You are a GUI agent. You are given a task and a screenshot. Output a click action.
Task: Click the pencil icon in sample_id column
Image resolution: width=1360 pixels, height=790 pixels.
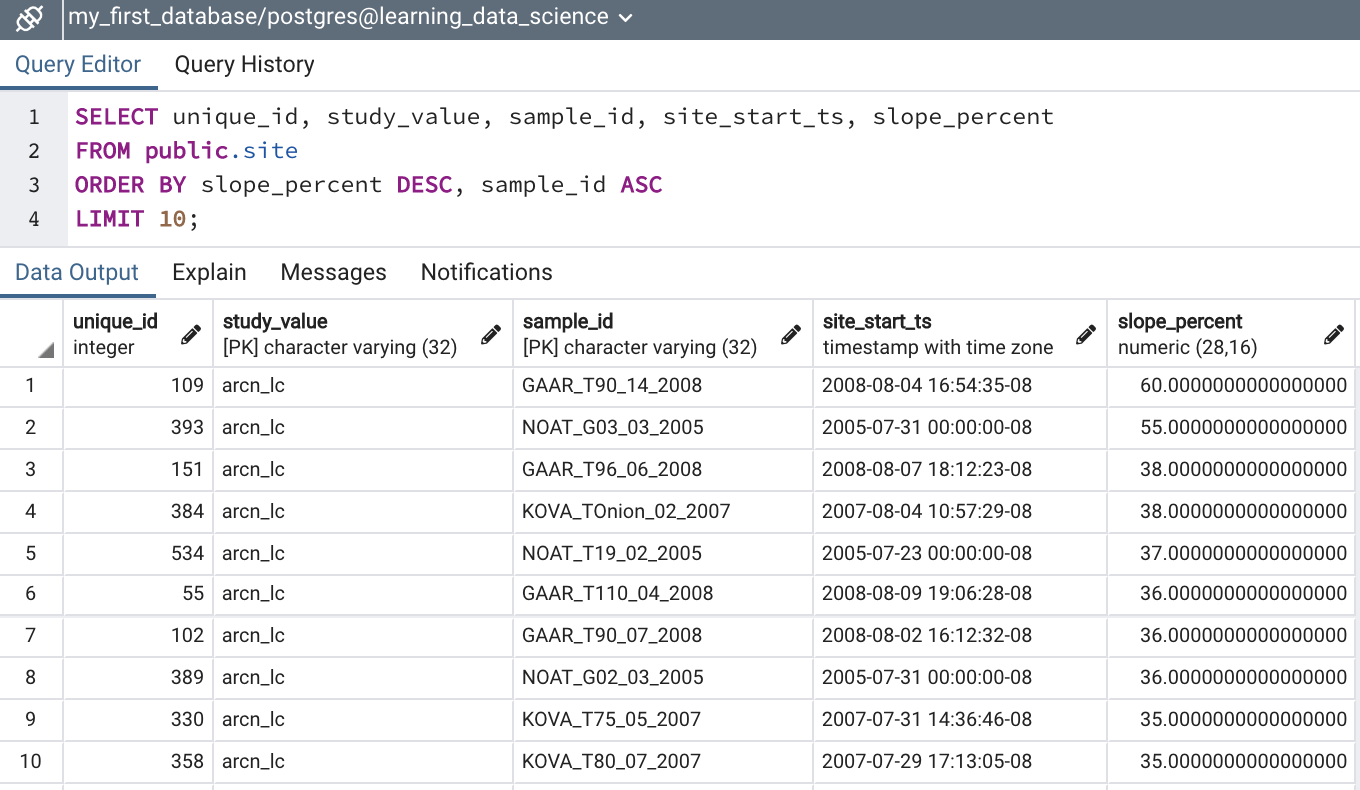791,335
